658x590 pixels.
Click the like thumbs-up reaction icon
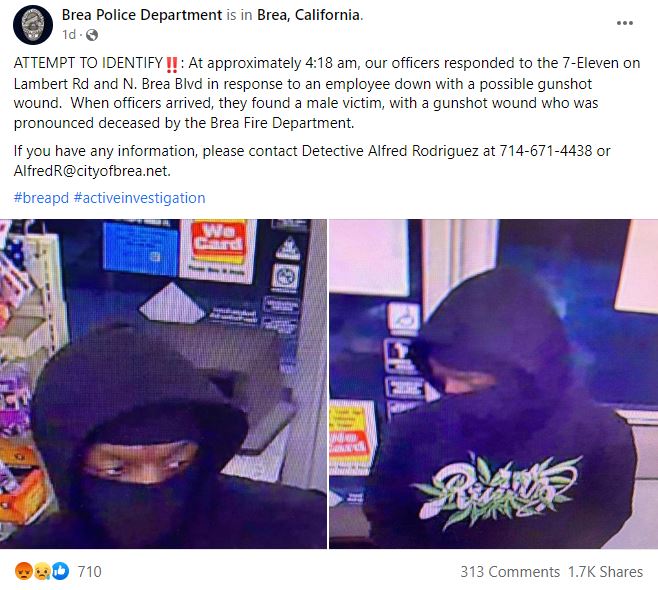click(x=60, y=571)
